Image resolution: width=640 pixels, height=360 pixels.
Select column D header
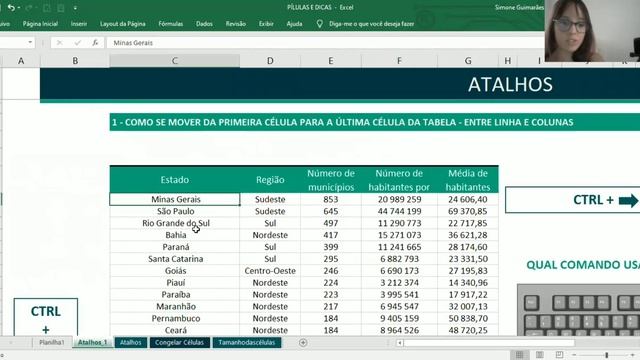(270, 61)
